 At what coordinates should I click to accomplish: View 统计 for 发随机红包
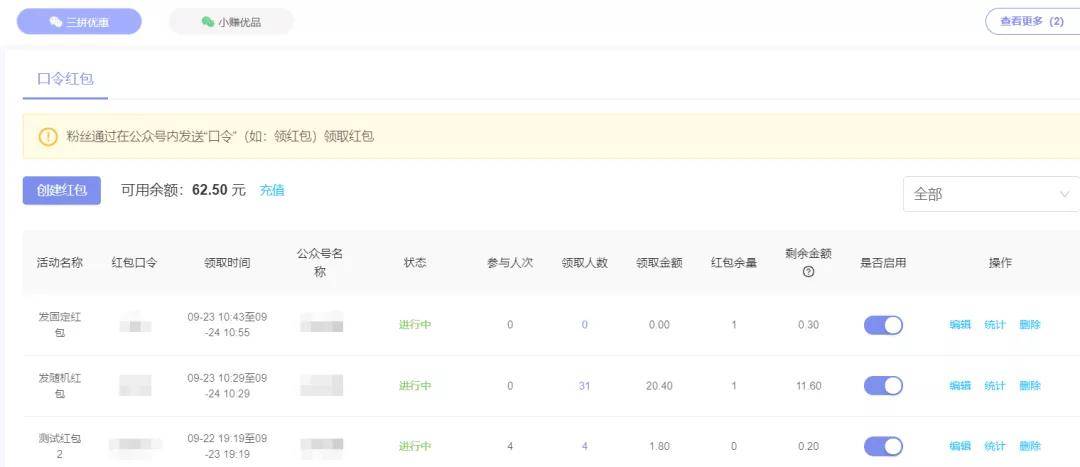pyautogui.click(x=995, y=386)
